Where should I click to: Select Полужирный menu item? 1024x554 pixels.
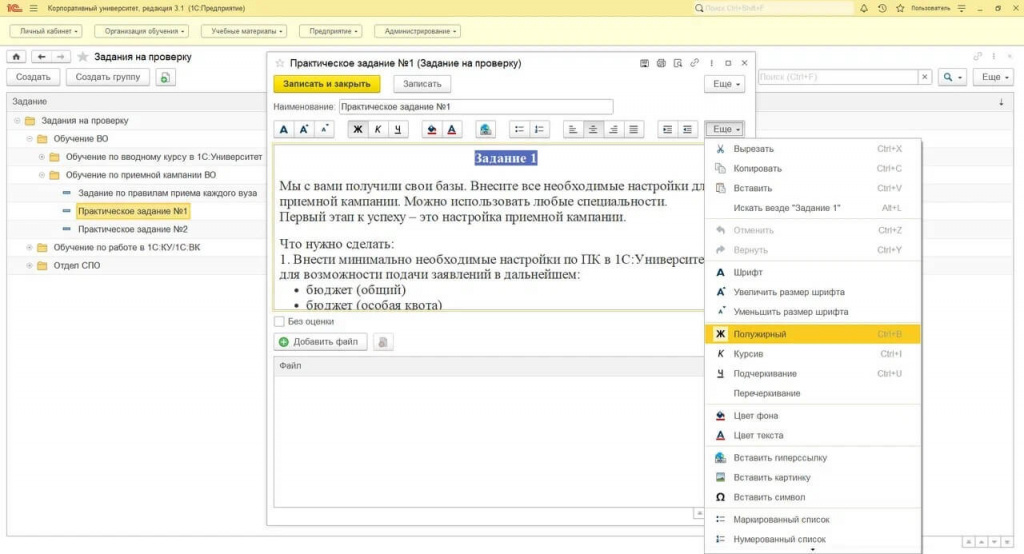813,334
